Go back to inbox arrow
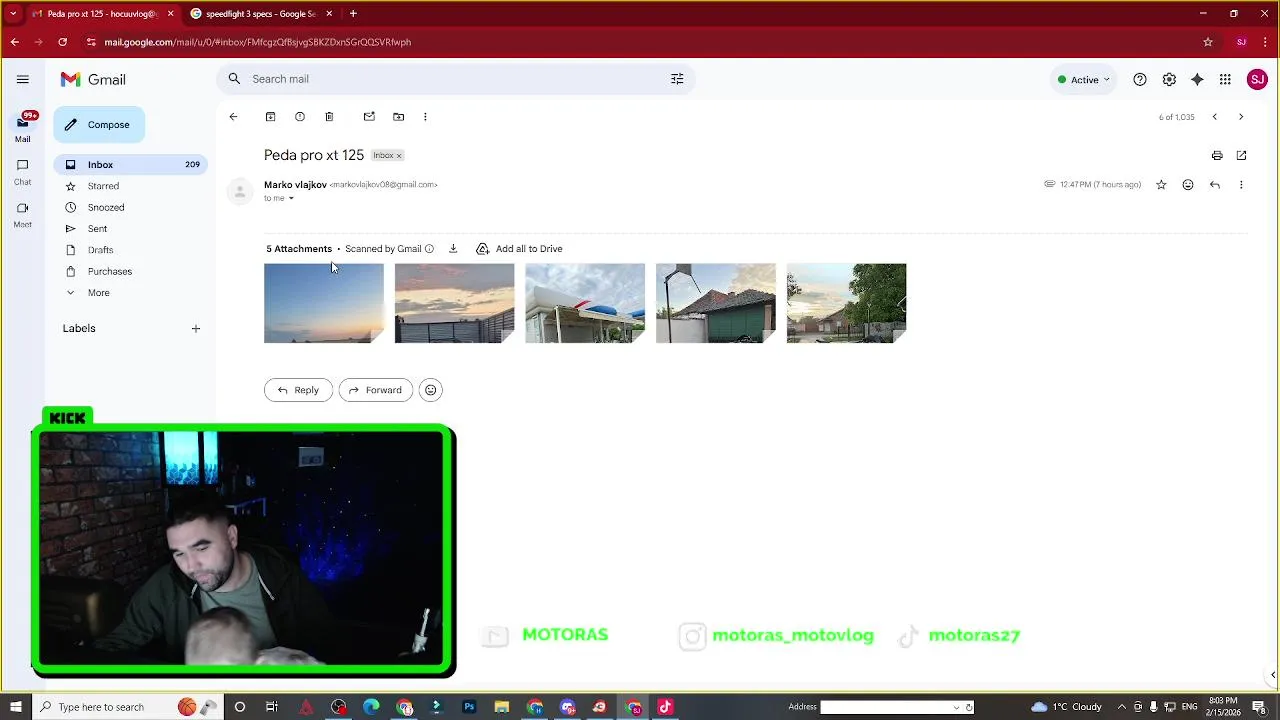The width and height of the screenshot is (1280, 720). (x=233, y=117)
